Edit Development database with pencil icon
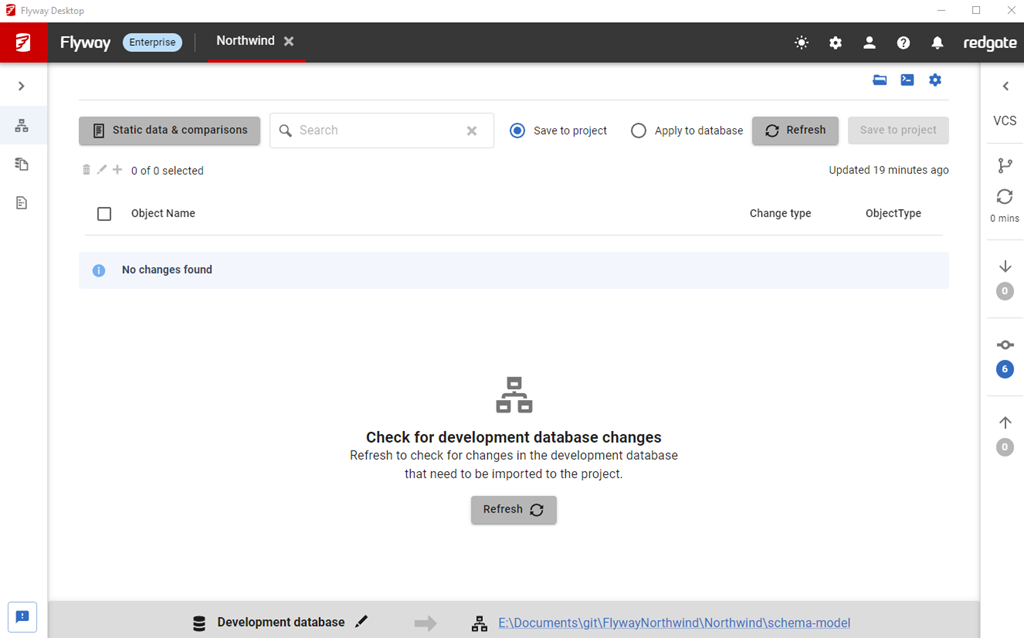The image size is (1024, 638). (x=361, y=622)
